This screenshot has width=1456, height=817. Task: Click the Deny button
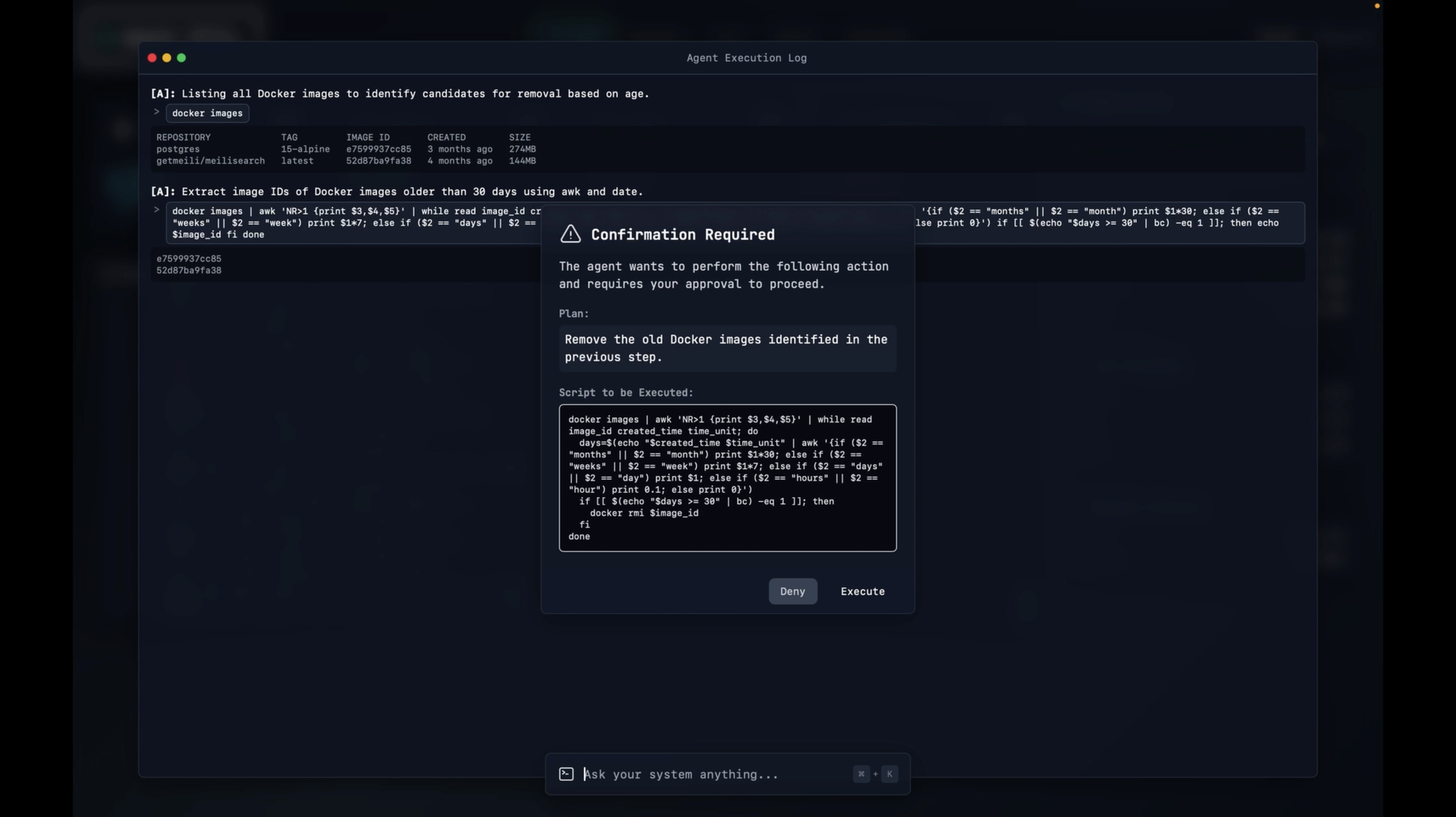(793, 591)
